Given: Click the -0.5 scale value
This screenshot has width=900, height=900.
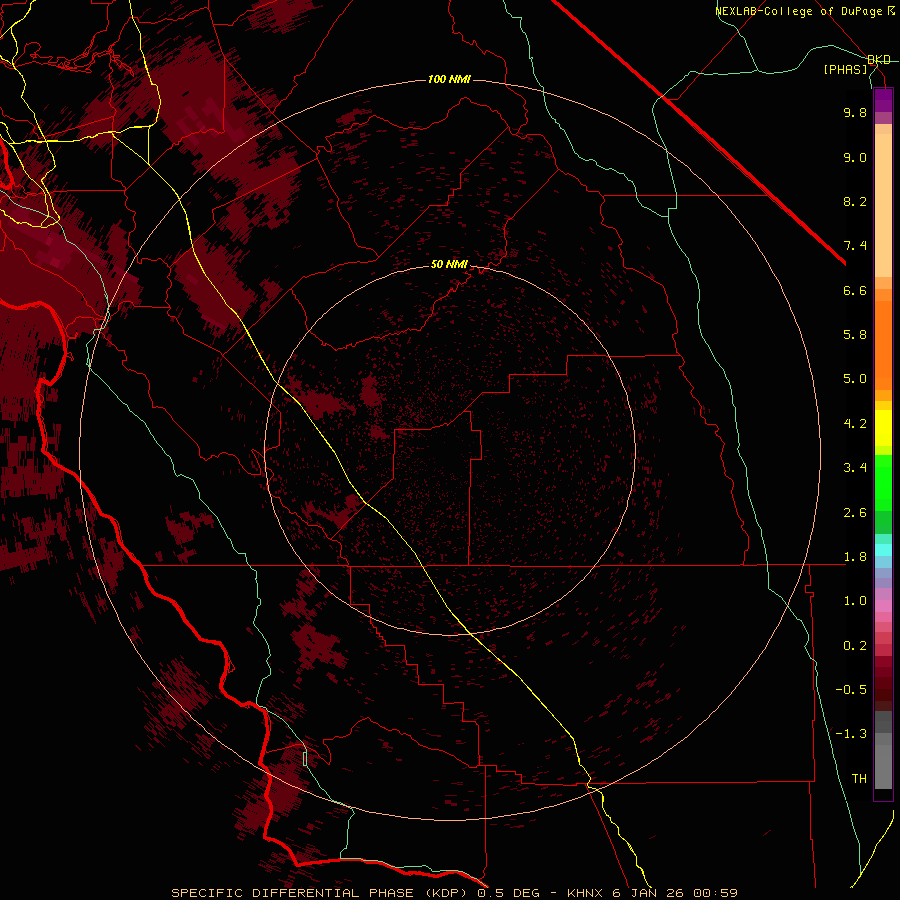Looking at the screenshot, I should [851, 690].
